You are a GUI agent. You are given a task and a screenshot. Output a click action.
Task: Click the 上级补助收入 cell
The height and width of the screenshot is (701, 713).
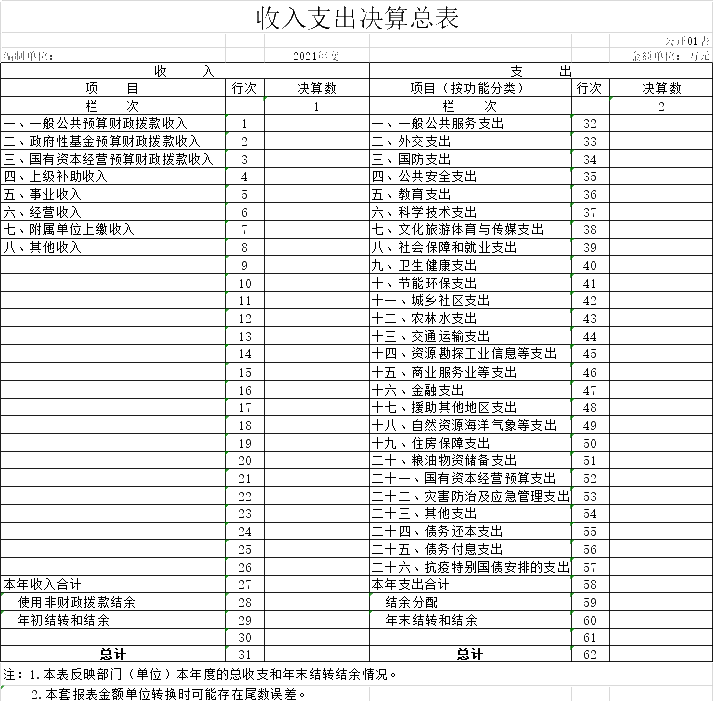(55, 177)
